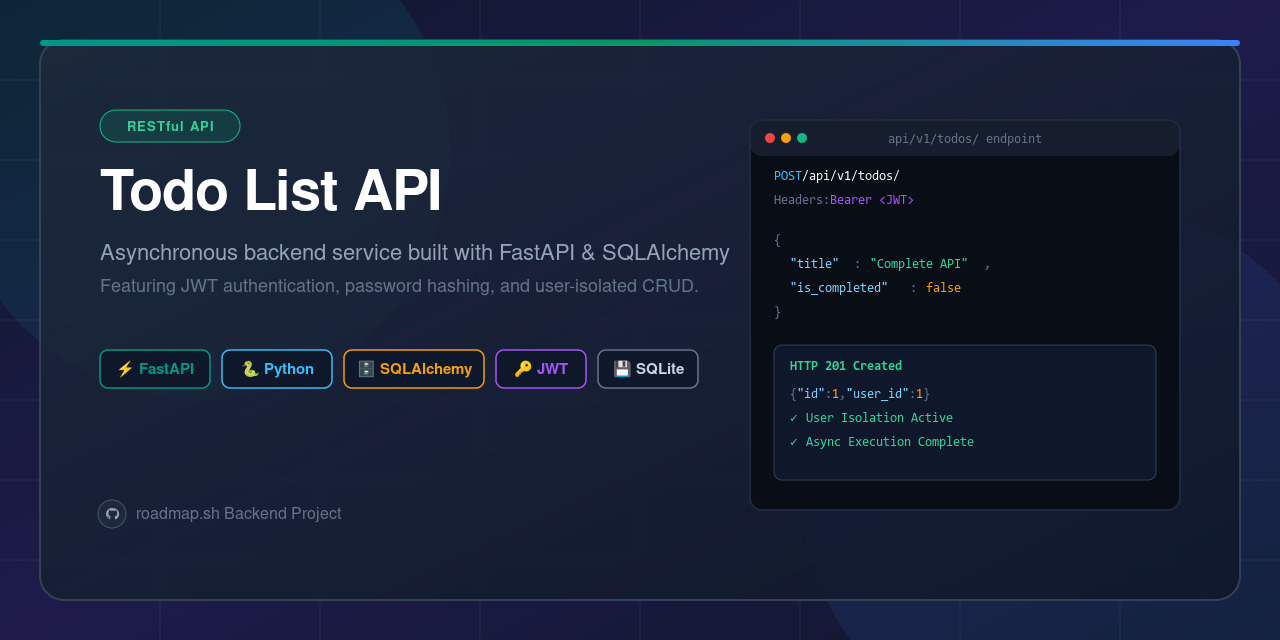This screenshot has width=1280, height=640.
Task: Click the 'Featuring JWT authentication' description line
Action: coord(399,286)
